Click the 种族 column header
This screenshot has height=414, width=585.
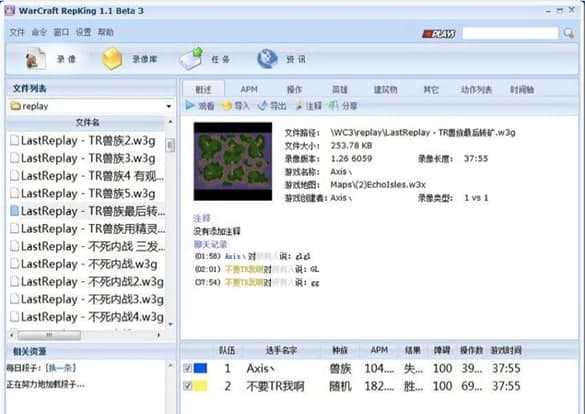pyautogui.click(x=340, y=350)
